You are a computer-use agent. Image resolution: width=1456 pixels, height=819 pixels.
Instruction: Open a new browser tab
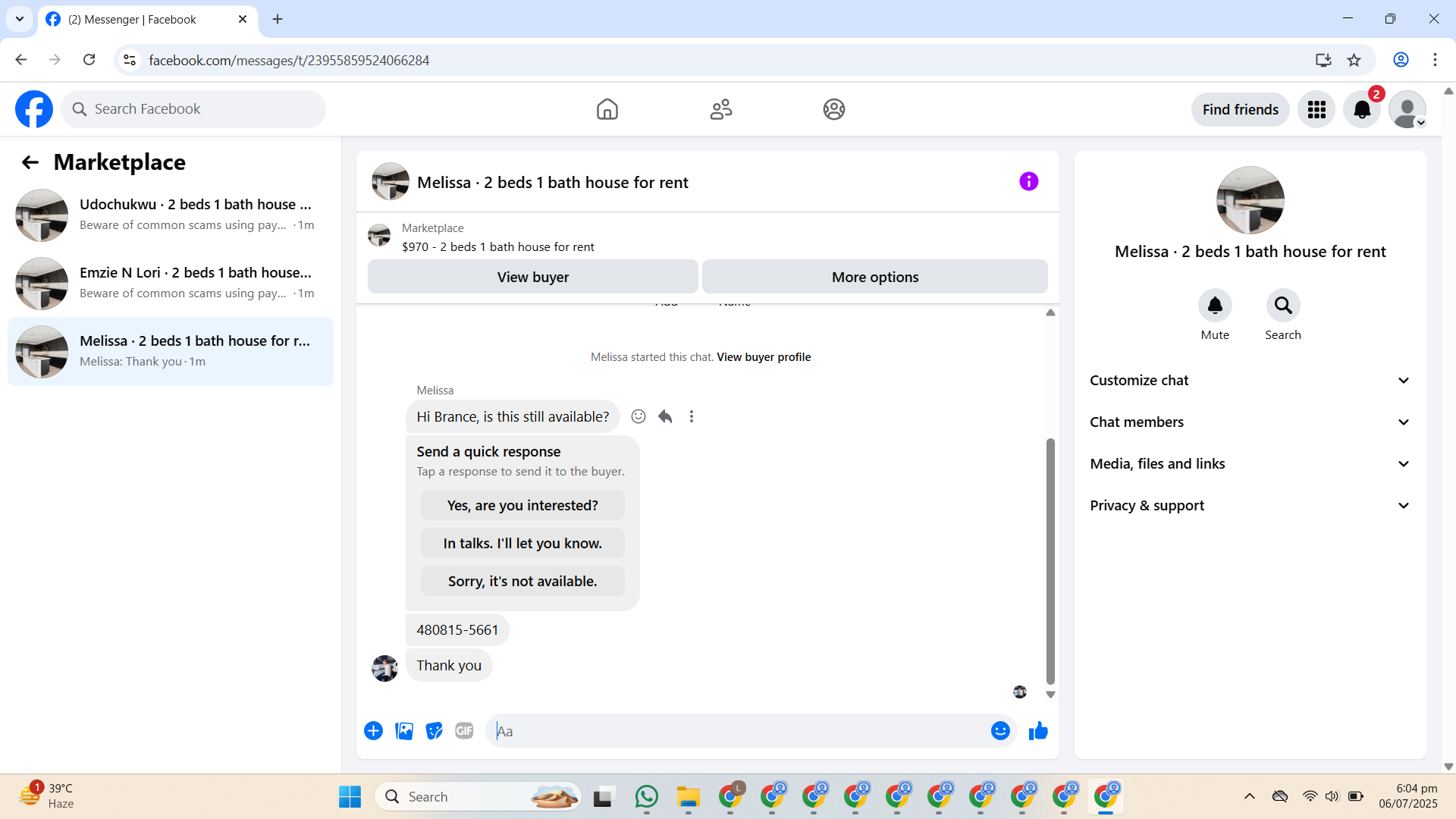click(x=278, y=20)
